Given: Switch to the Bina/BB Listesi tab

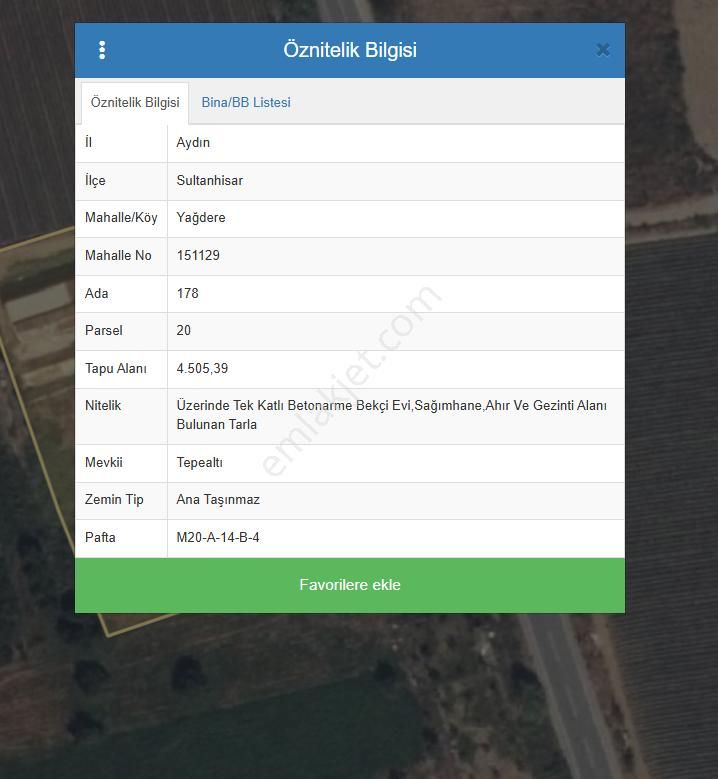Looking at the screenshot, I should click(246, 102).
